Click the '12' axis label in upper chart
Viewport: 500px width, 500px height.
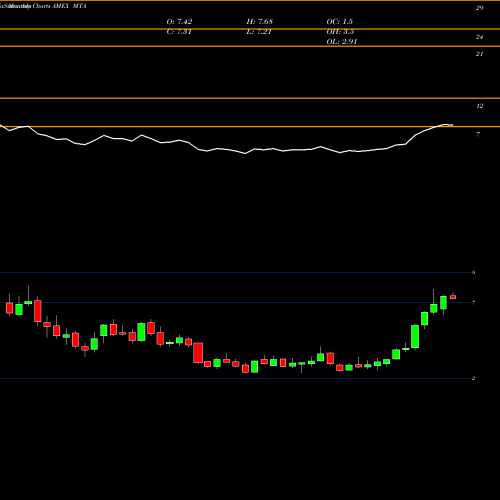coord(479,106)
